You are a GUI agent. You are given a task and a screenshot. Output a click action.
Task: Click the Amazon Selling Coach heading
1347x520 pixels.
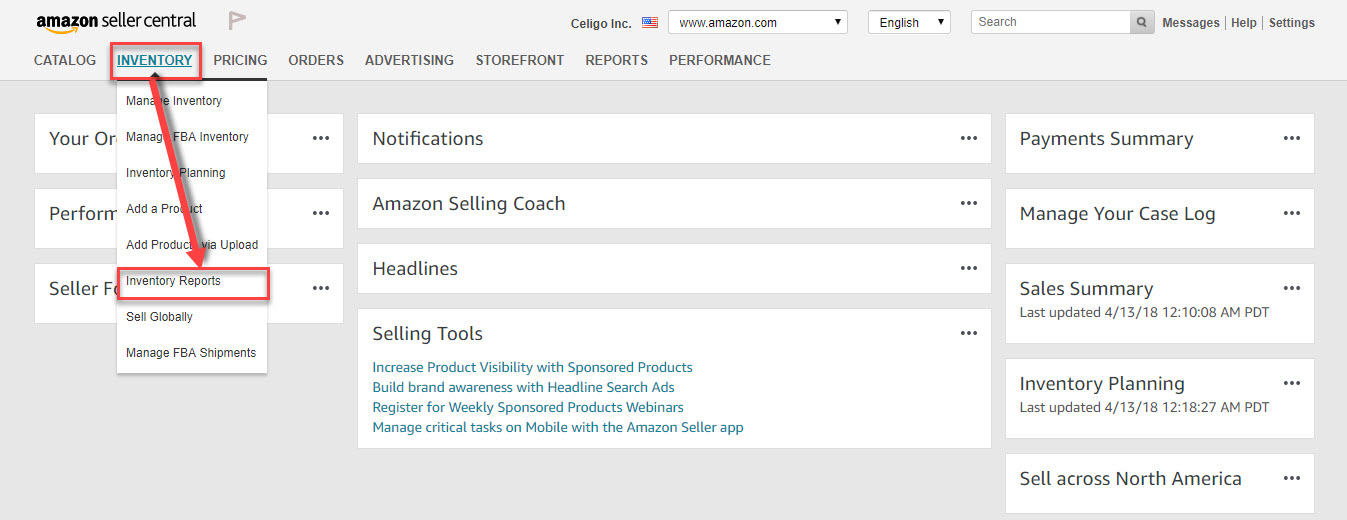pyautogui.click(x=469, y=204)
